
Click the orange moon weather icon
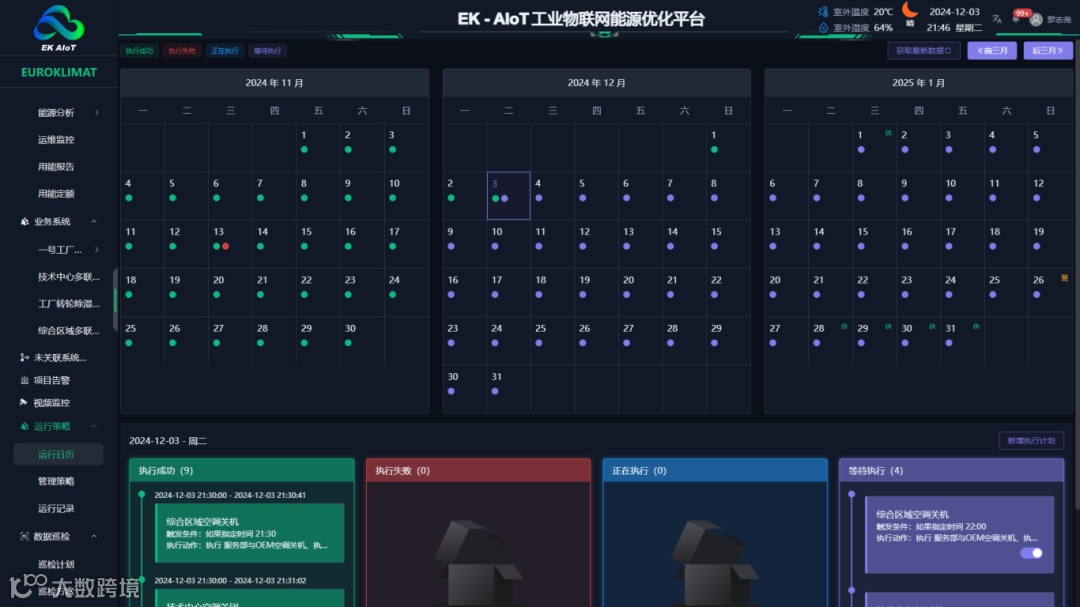click(910, 10)
